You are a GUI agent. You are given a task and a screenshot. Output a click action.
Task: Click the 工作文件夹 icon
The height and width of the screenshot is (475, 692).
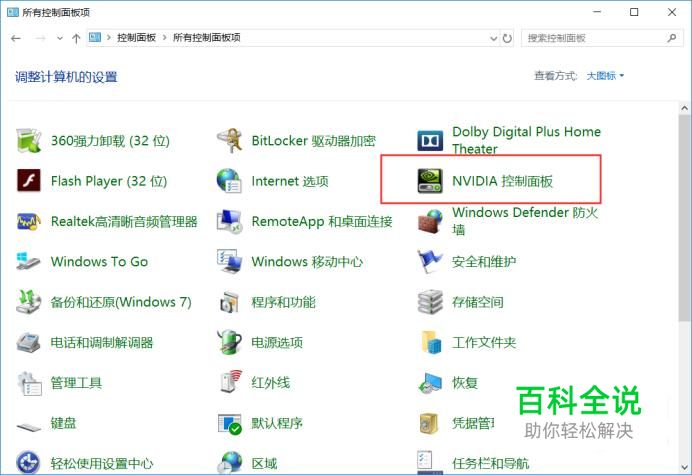(431, 342)
